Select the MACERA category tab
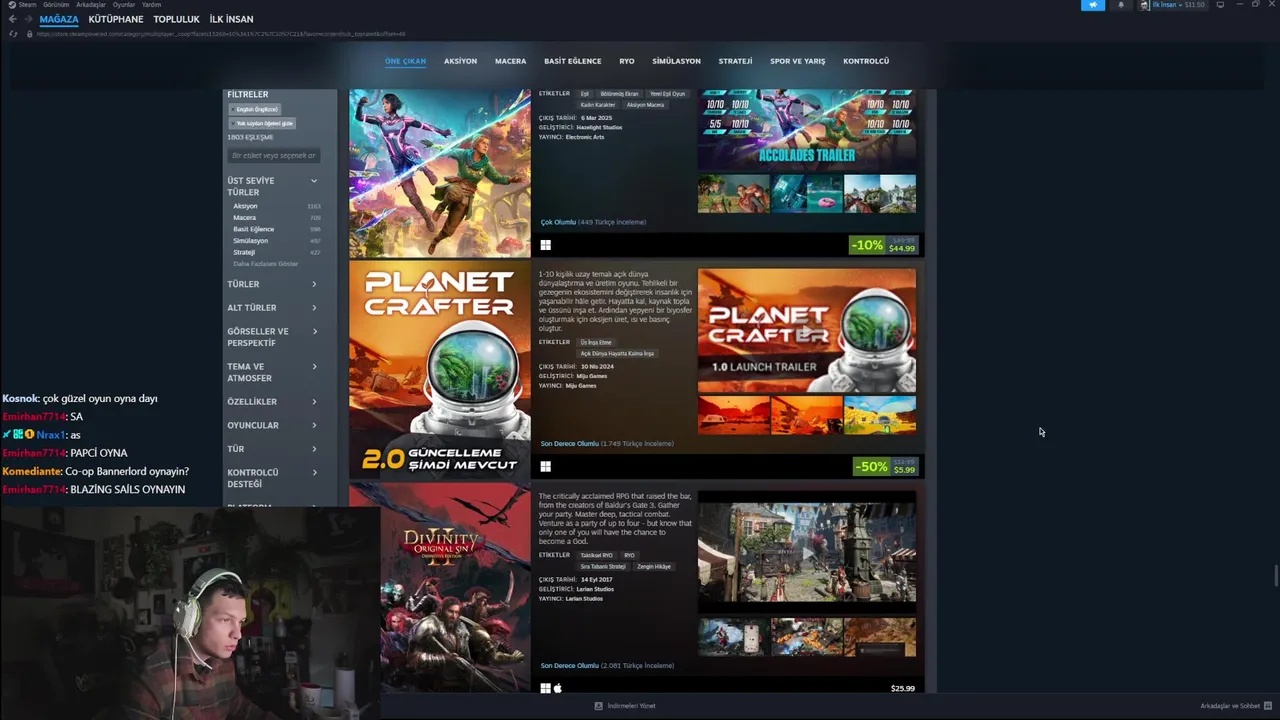The width and height of the screenshot is (1280, 720). [510, 61]
